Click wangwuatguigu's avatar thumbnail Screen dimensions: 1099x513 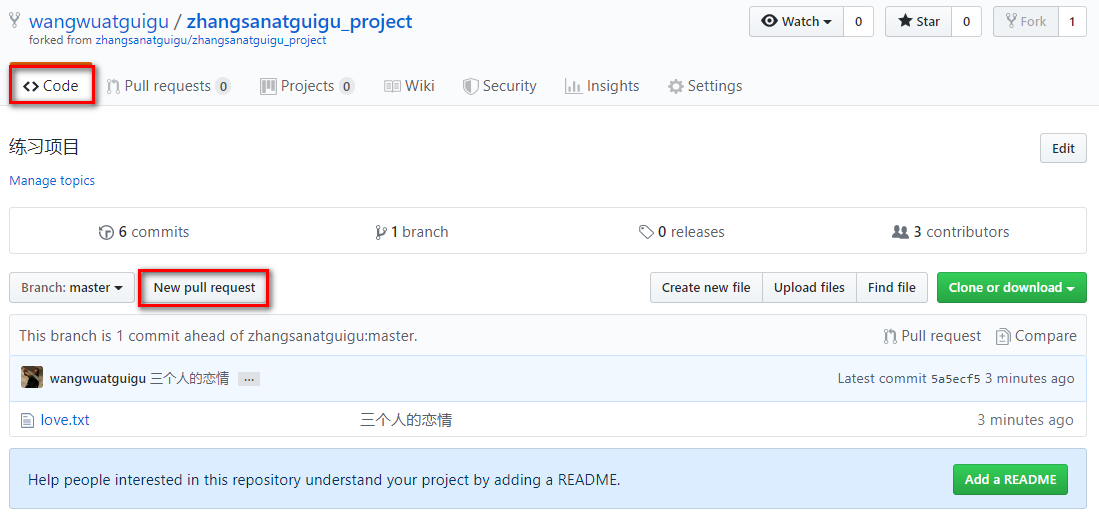[32, 378]
